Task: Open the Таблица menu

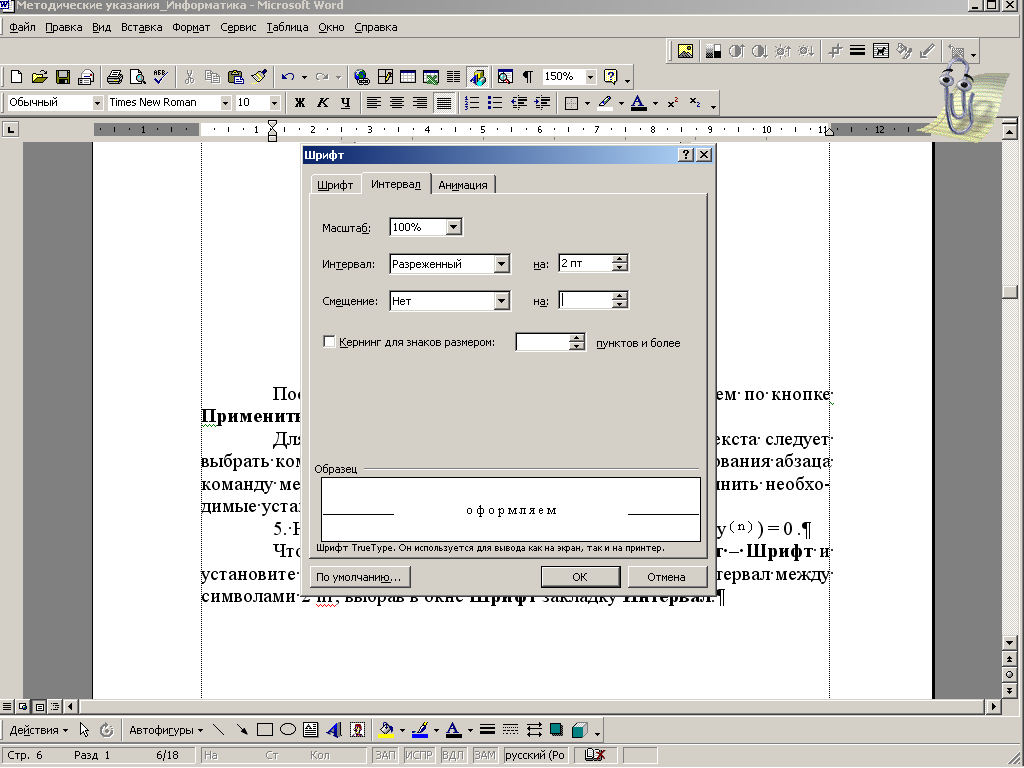Action: click(287, 27)
